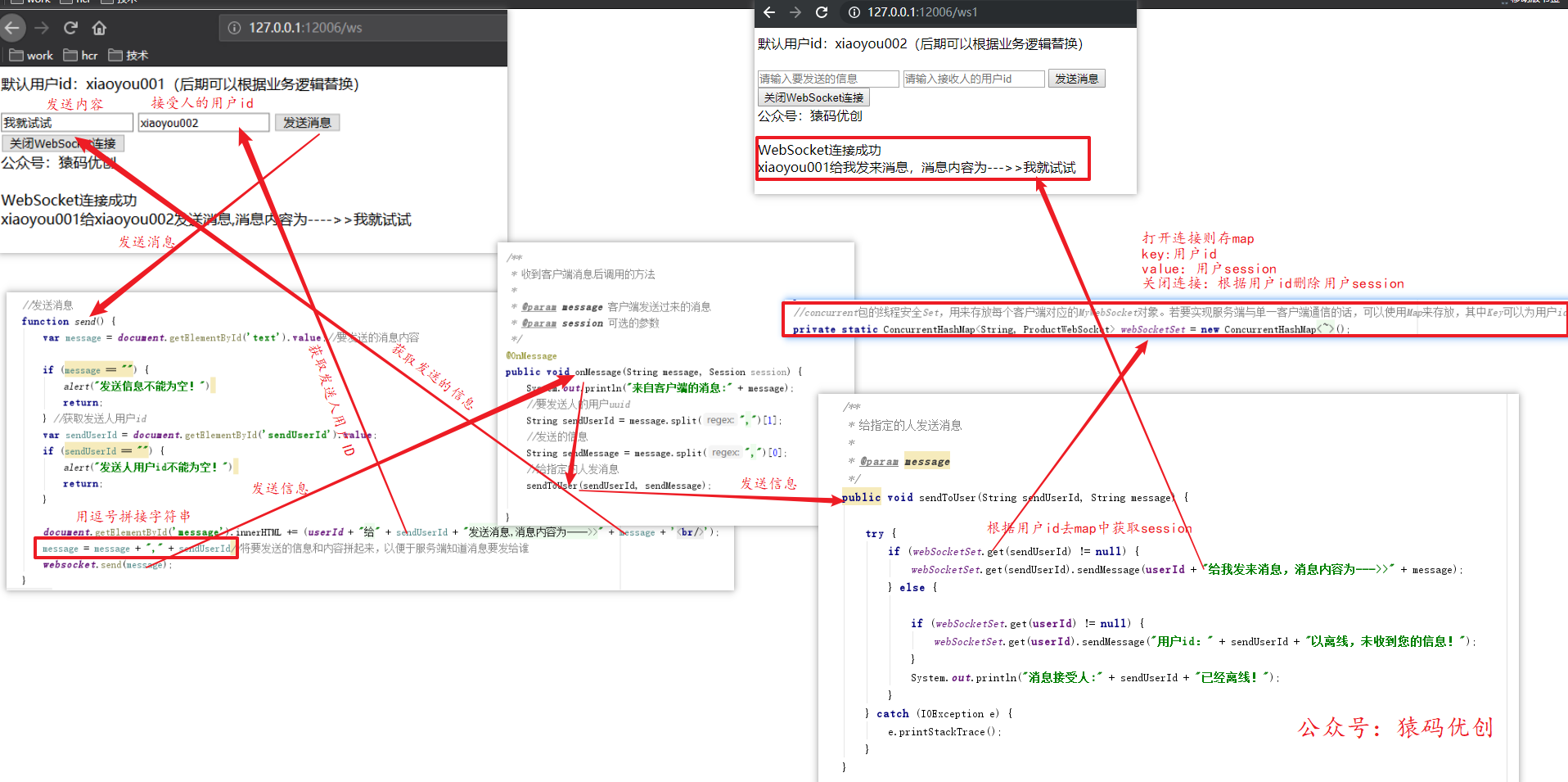1568x782 pixels.
Task: Show site info for 127.0.0.1:12006/ws
Action: [234, 28]
